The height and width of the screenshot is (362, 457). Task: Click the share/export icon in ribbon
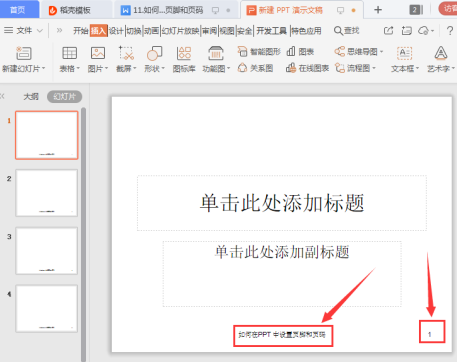point(389,31)
